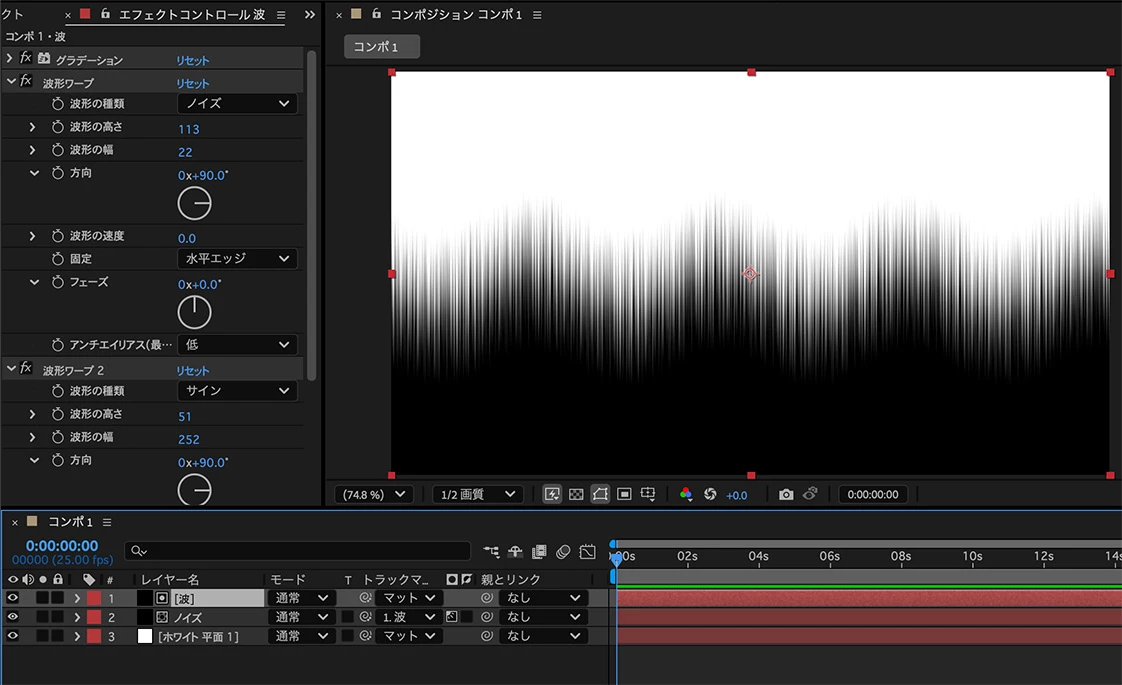This screenshot has height=685, width=1122.
Task: Select the コンポ 1 timeline tab
Action: [x=70, y=522]
